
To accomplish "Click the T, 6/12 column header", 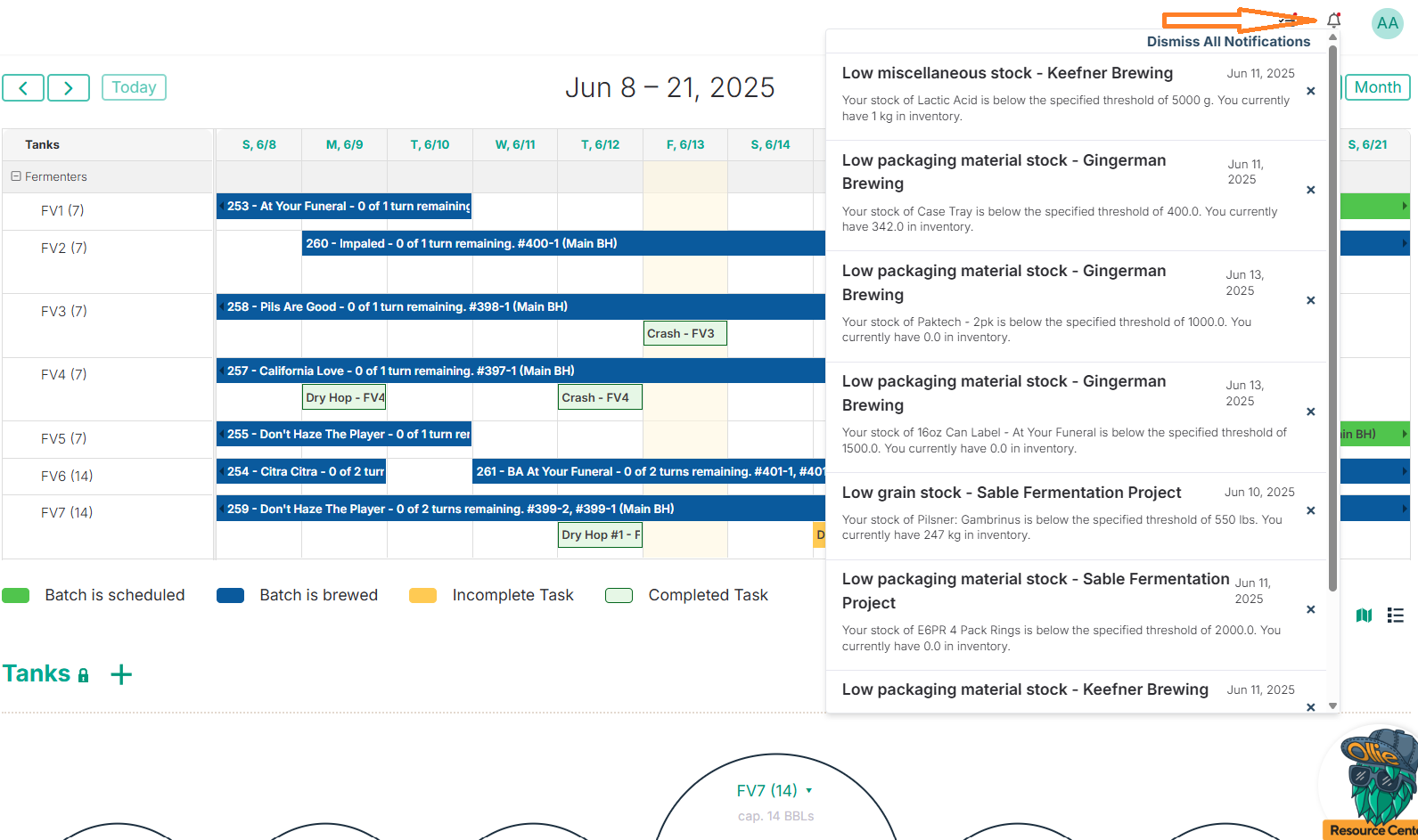I will pyautogui.click(x=600, y=144).
